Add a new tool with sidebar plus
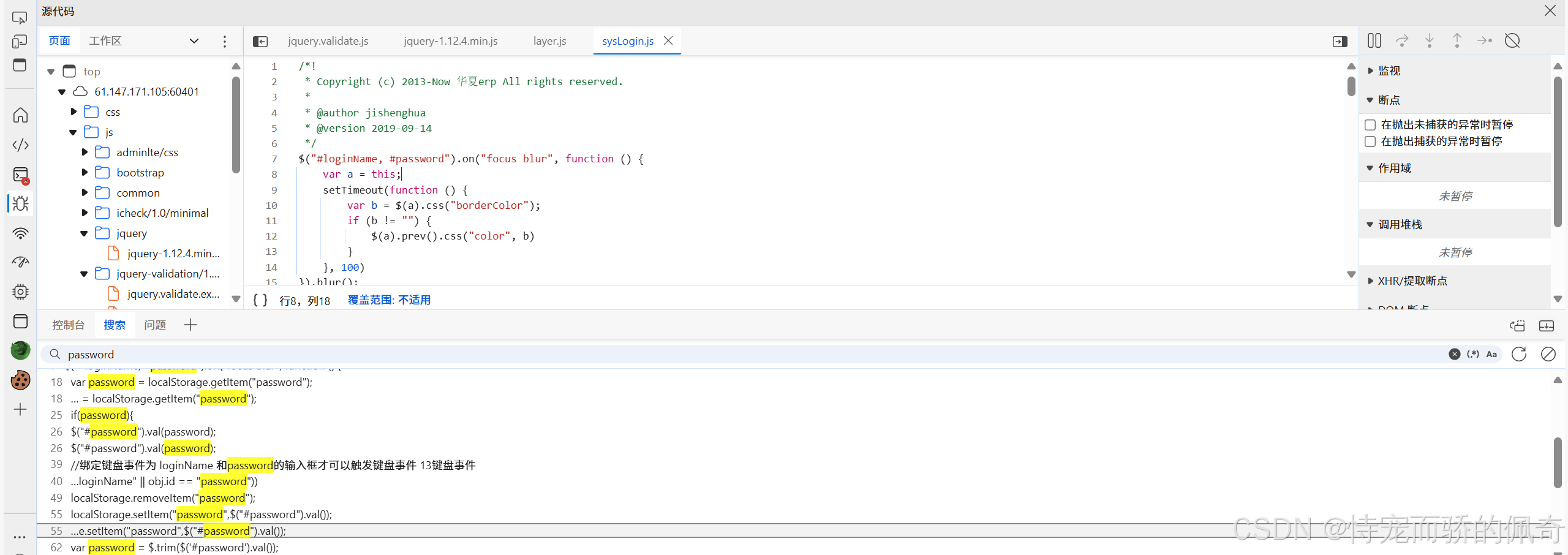The height and width of the screenshot is (555, 1568). click(x=20, y=409)
